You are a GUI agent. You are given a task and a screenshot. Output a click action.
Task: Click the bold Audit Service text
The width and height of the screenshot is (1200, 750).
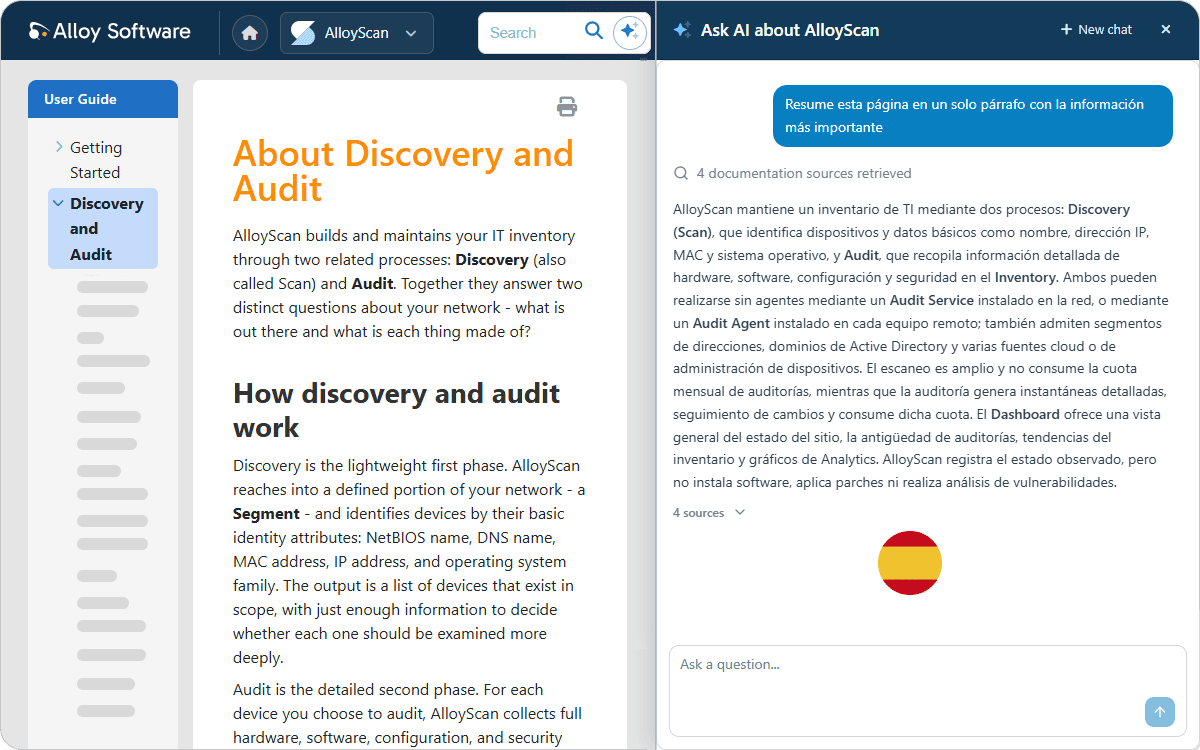(x=931, y=300)
